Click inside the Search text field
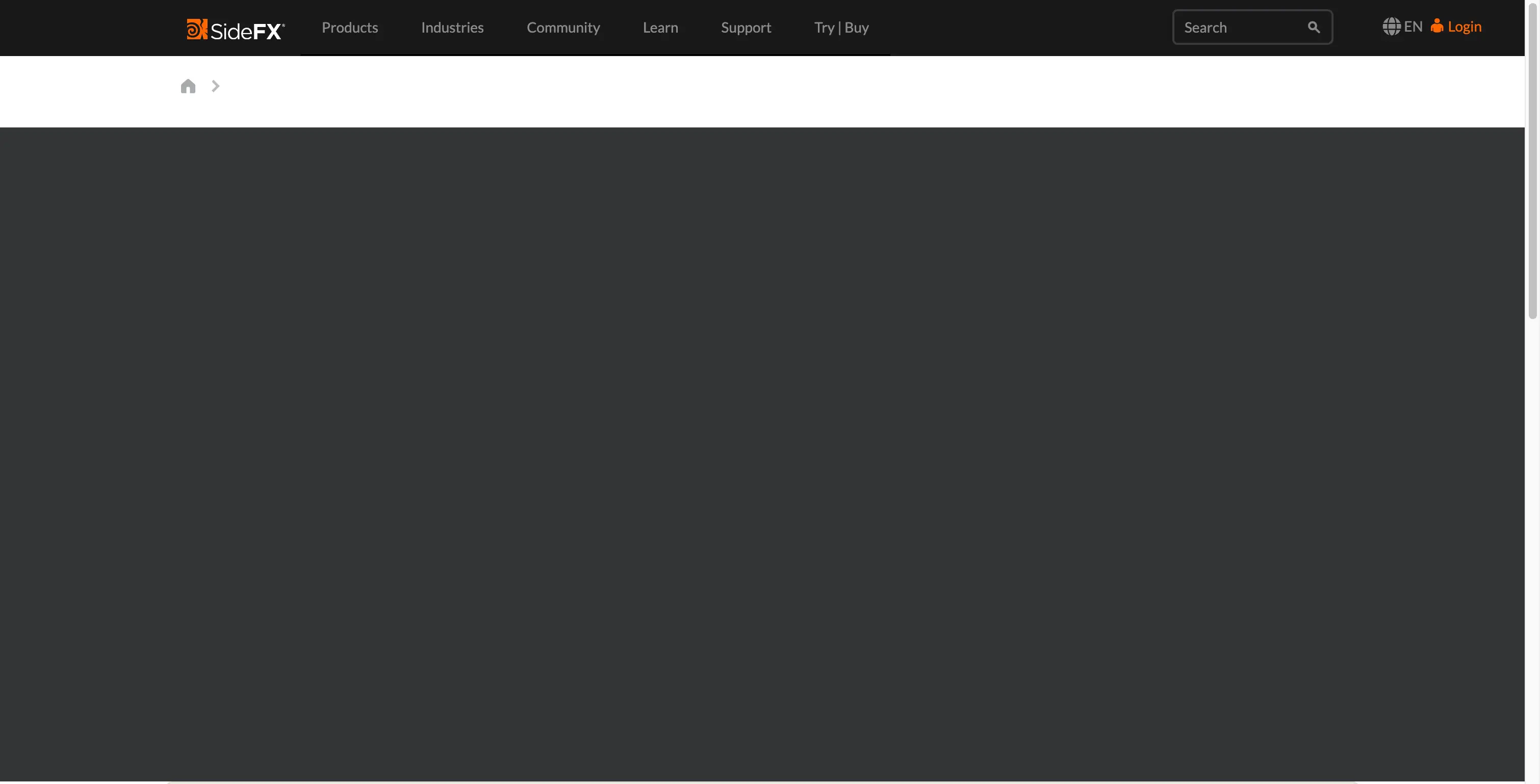The height and width of the screenshot is (784, 1540). (1238, 28)
